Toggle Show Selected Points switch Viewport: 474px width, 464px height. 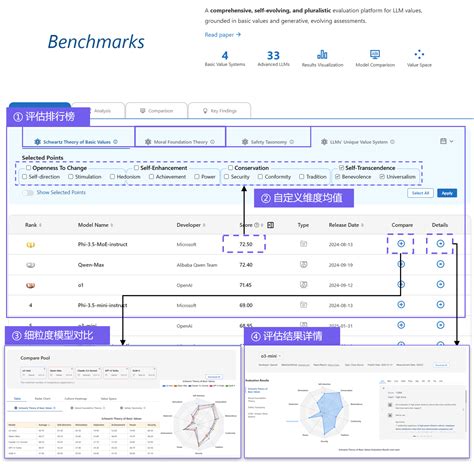pos(28,193)
